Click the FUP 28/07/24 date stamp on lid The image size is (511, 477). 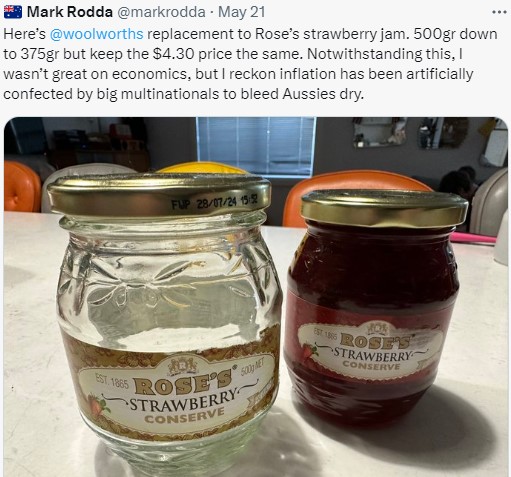[215, 202]
